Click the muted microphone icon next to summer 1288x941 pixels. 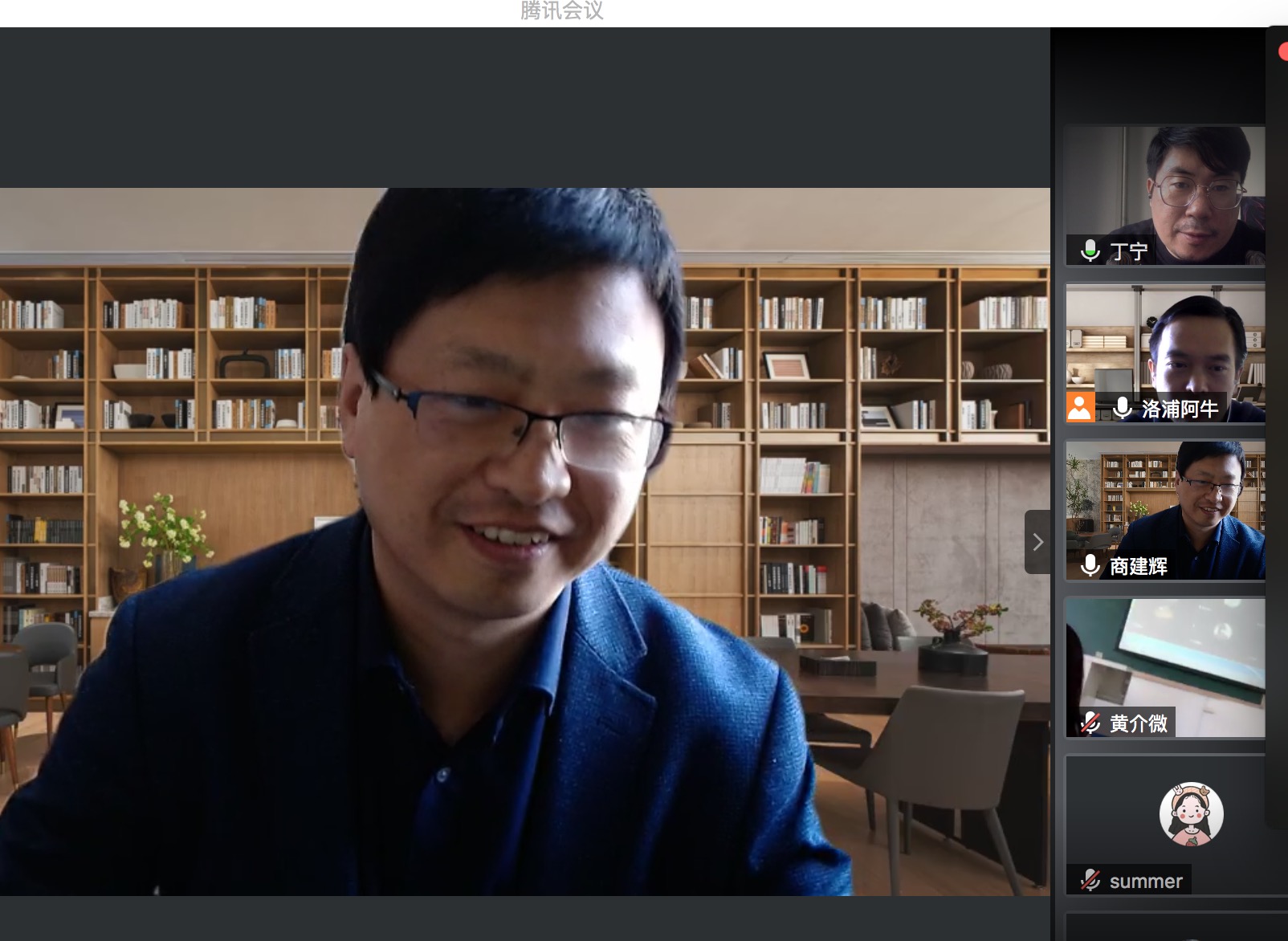pyautogui.click(x=1090, y=880)
